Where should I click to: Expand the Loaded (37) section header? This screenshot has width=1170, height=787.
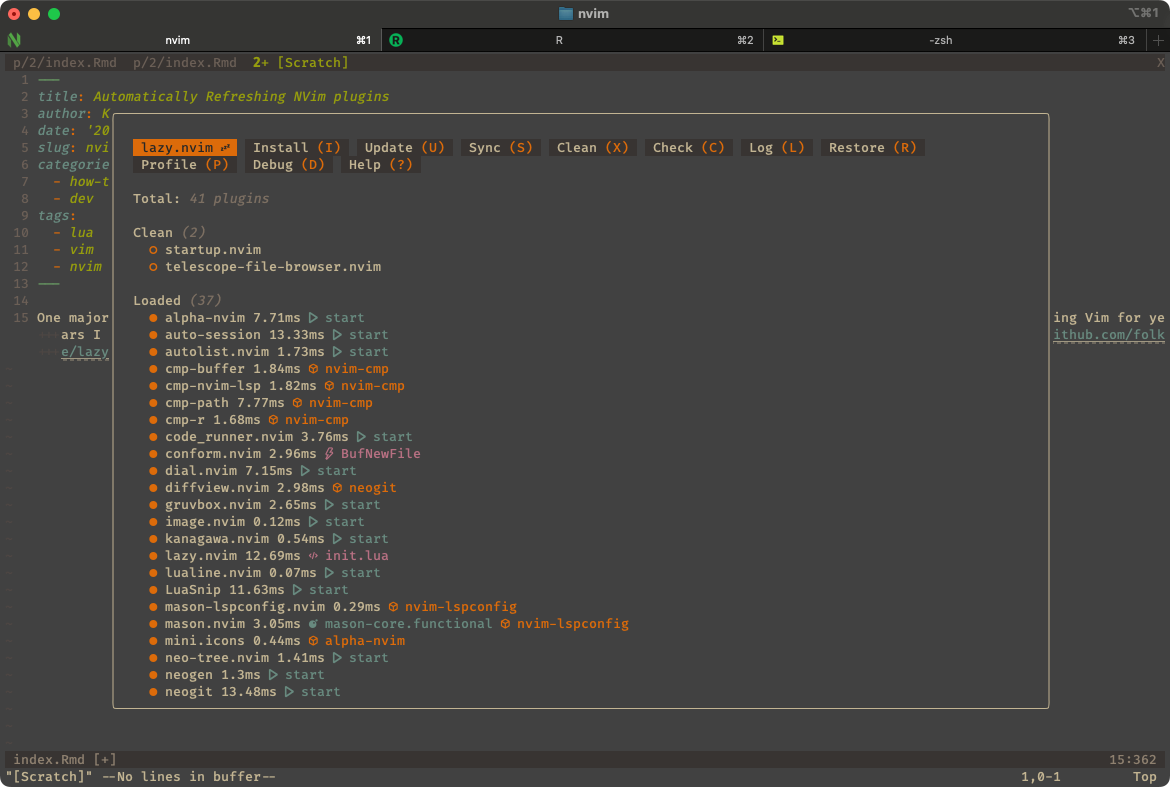(178, 301)
